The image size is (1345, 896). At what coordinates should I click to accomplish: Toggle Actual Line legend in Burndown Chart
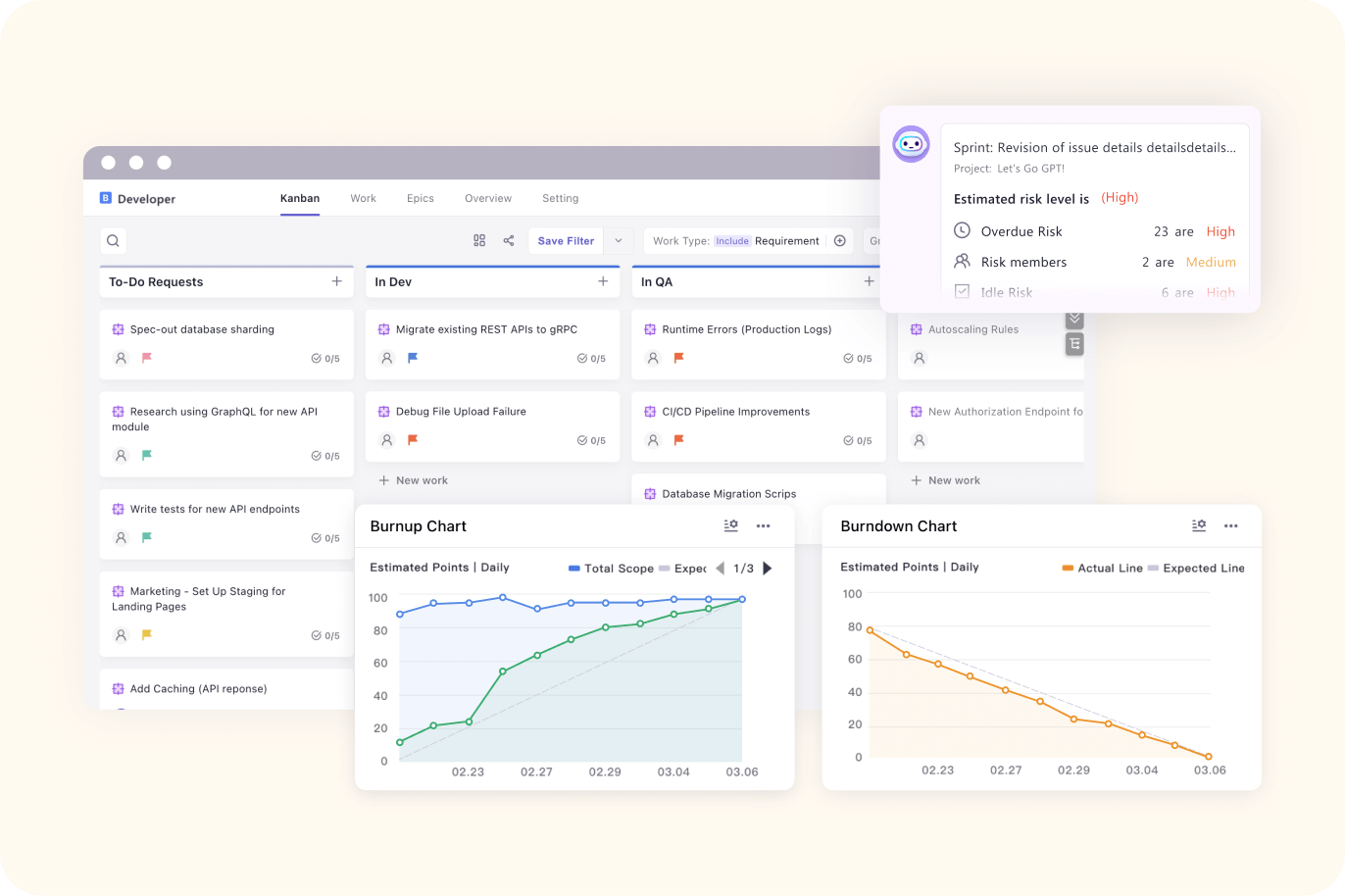1101,569
